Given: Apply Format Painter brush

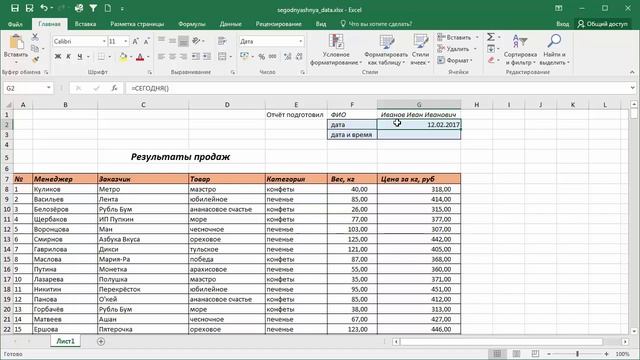Looking at the screenshot, I should tap(35, 60).
